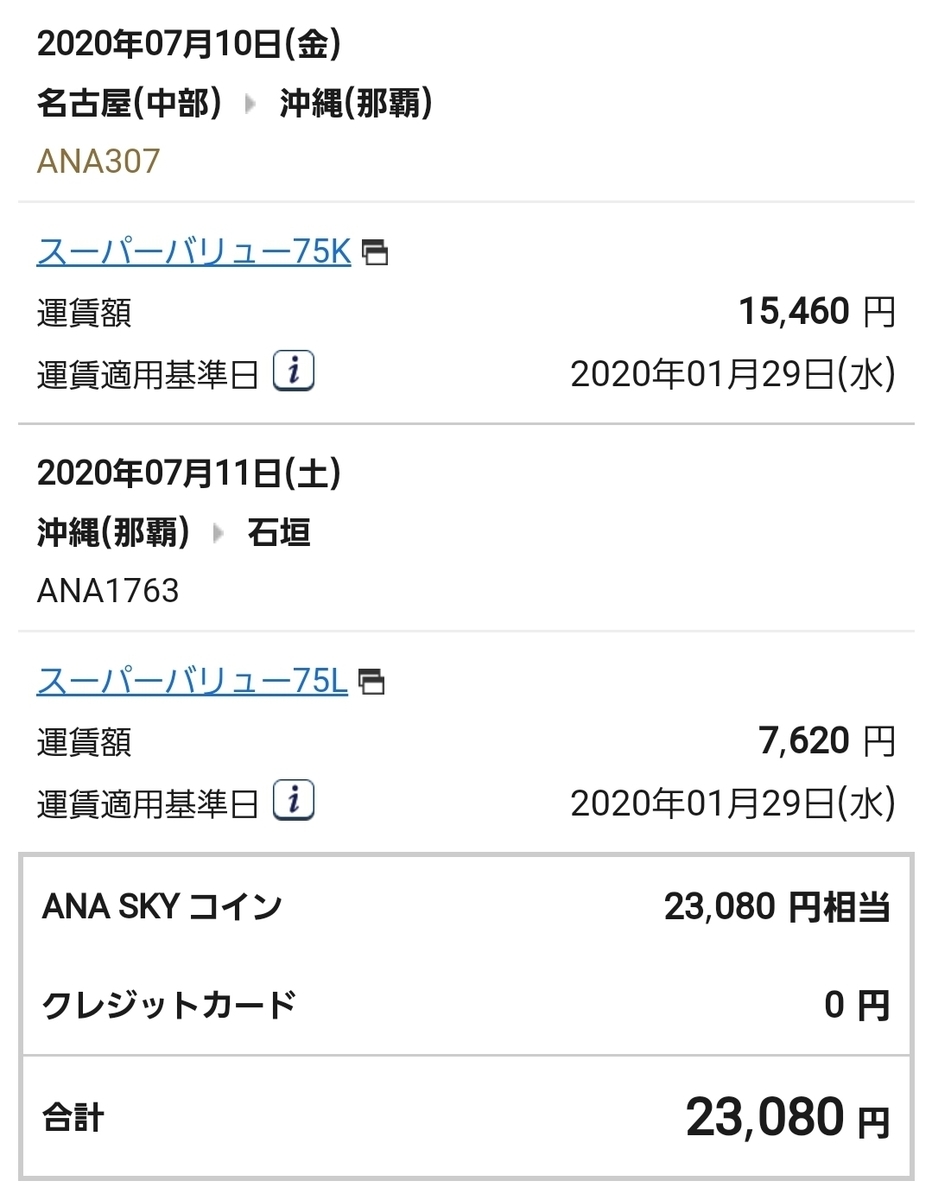Open the スーパーバリュー75L fare link
This screenshot has height=1200, width=932.
[192, 681]
